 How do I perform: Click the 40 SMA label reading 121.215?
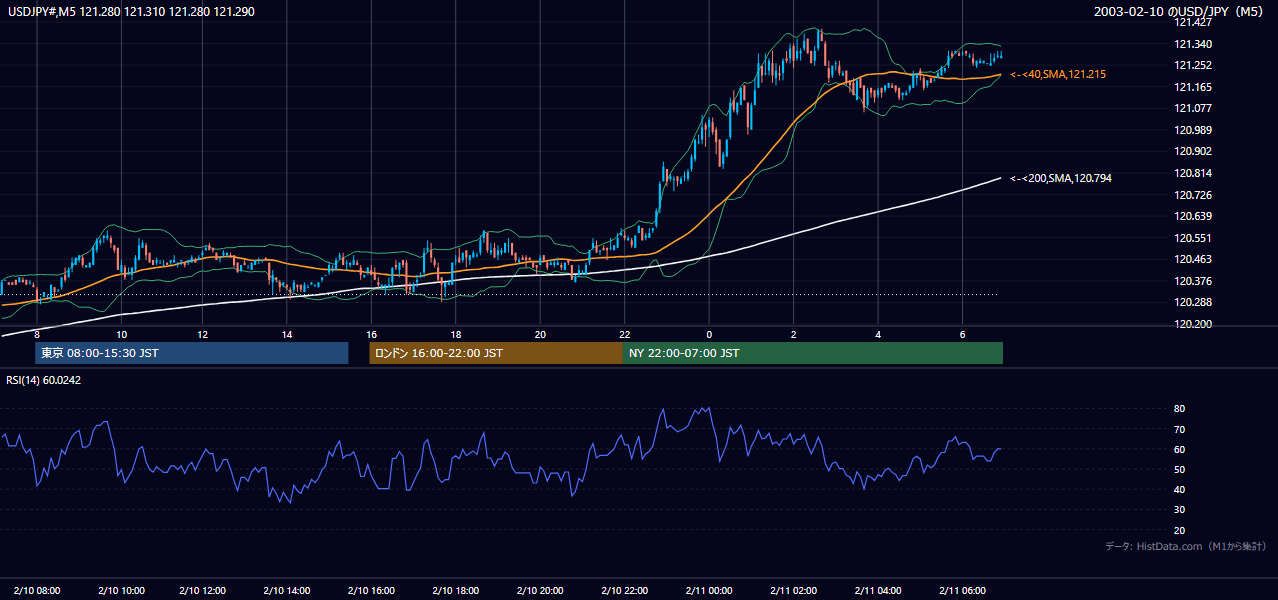tap(1058, 75)
